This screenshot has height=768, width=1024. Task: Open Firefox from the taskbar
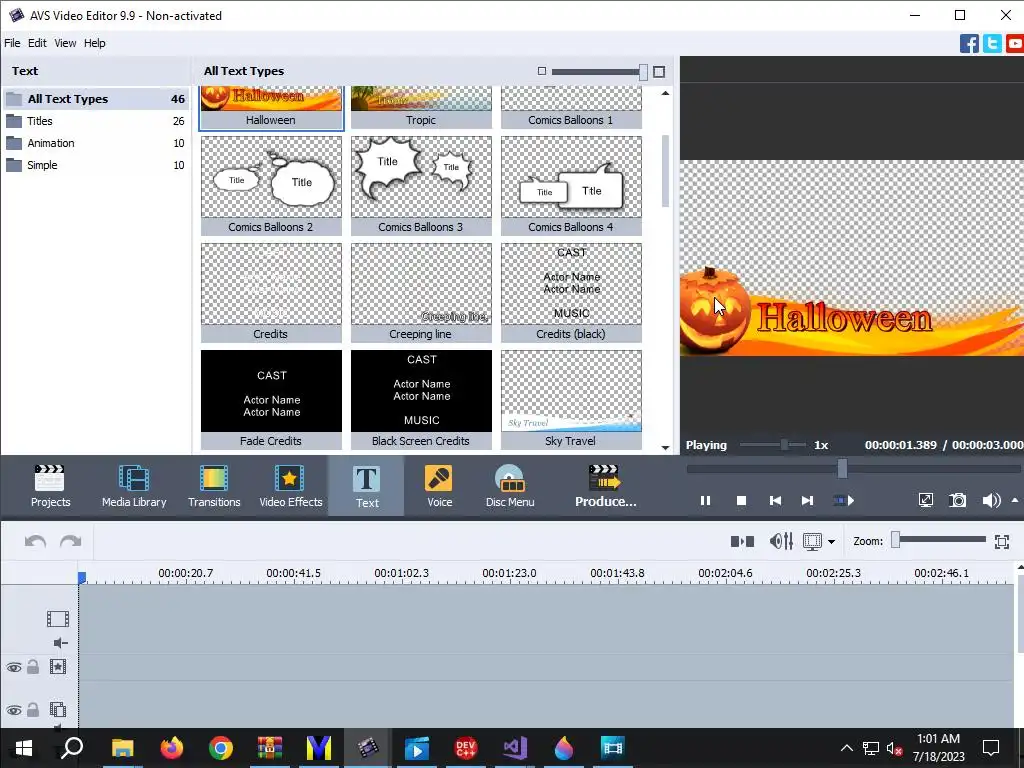click(172, 748)
